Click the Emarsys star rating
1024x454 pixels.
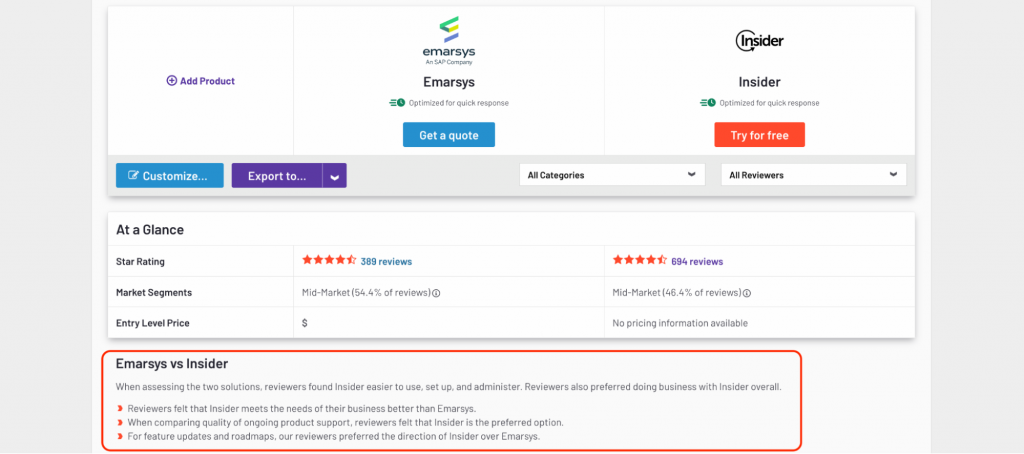[x=329, y=260]
